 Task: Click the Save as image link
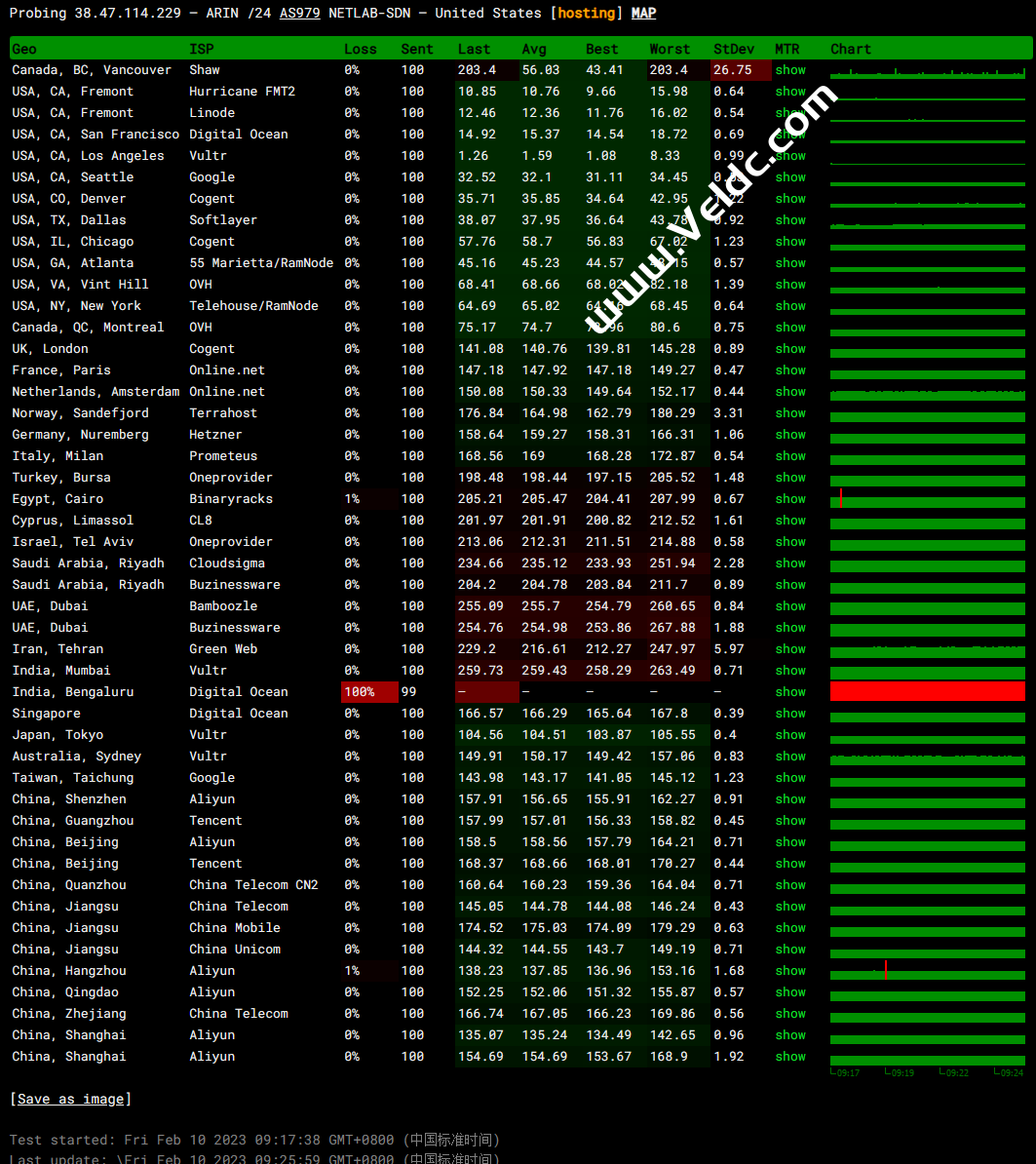[70, 1099]
